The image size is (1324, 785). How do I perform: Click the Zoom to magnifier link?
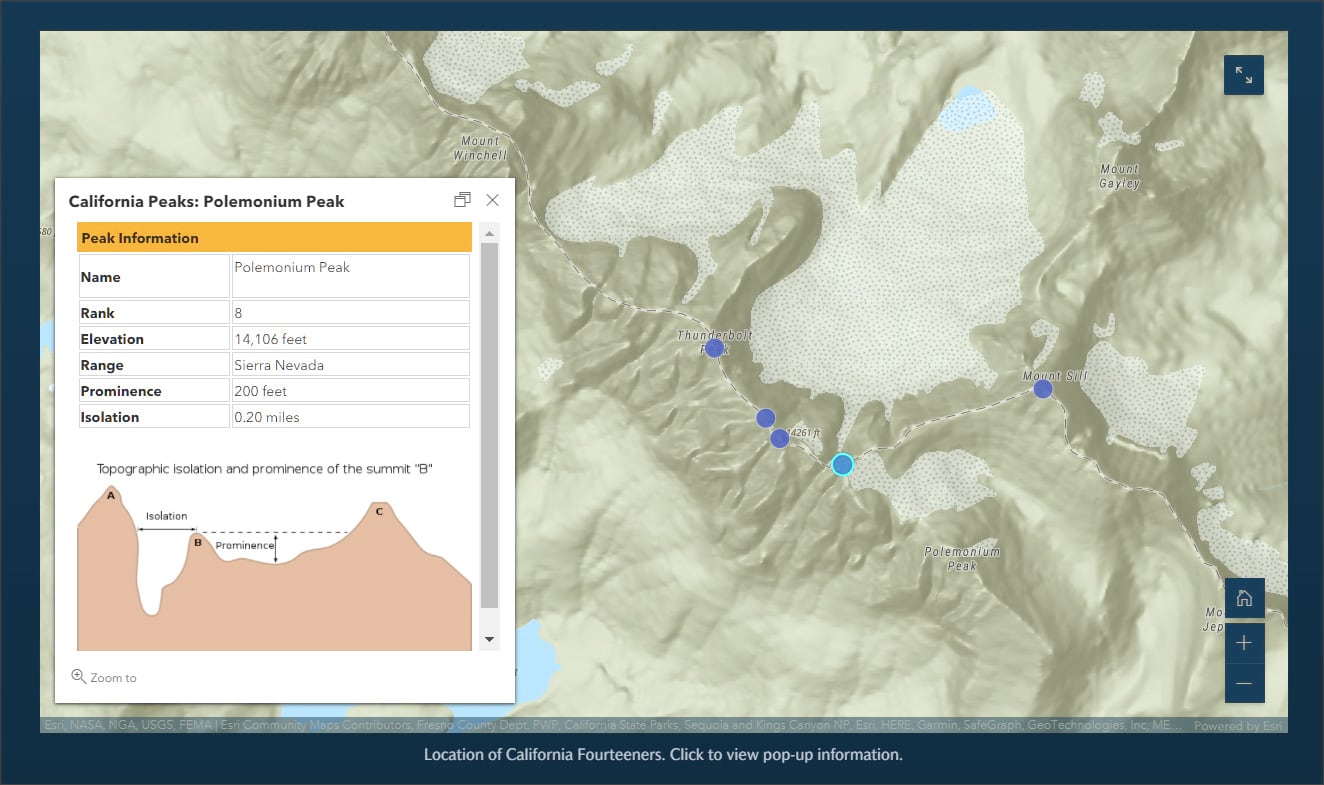tap(104, 677)
